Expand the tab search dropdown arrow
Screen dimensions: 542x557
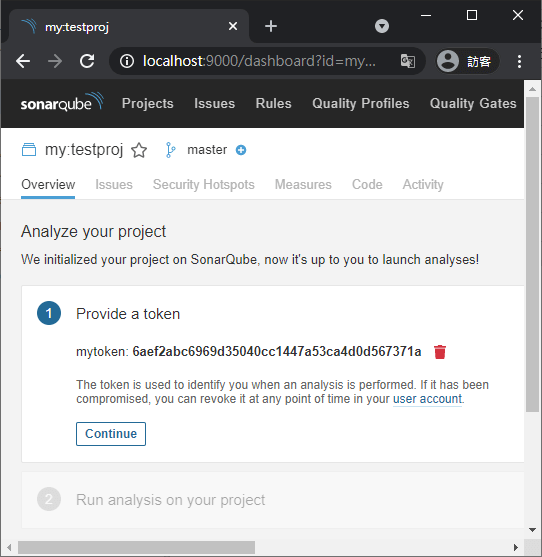click(x=382, y=26)
